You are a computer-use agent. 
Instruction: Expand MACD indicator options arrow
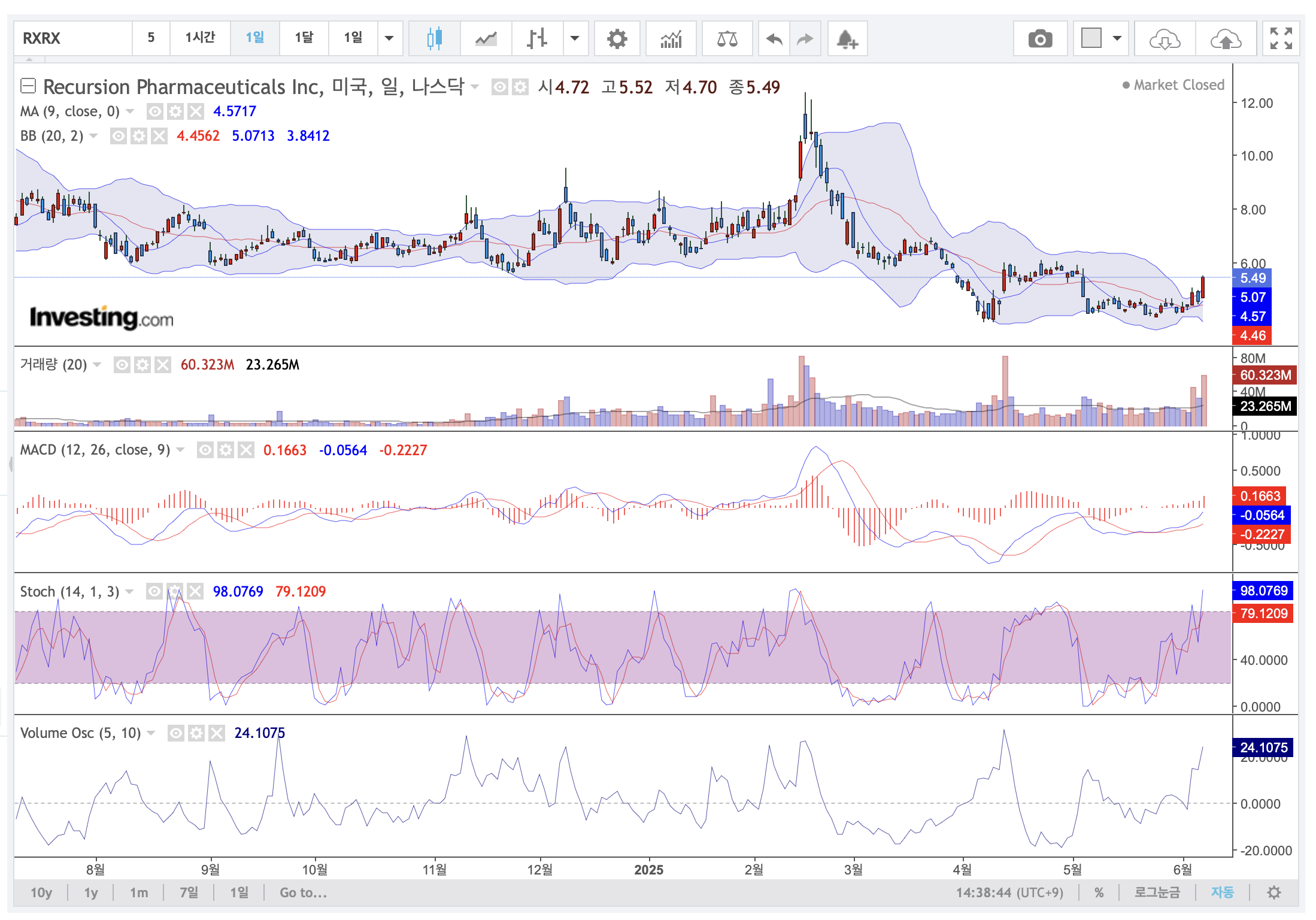click(x=180, y=450)
